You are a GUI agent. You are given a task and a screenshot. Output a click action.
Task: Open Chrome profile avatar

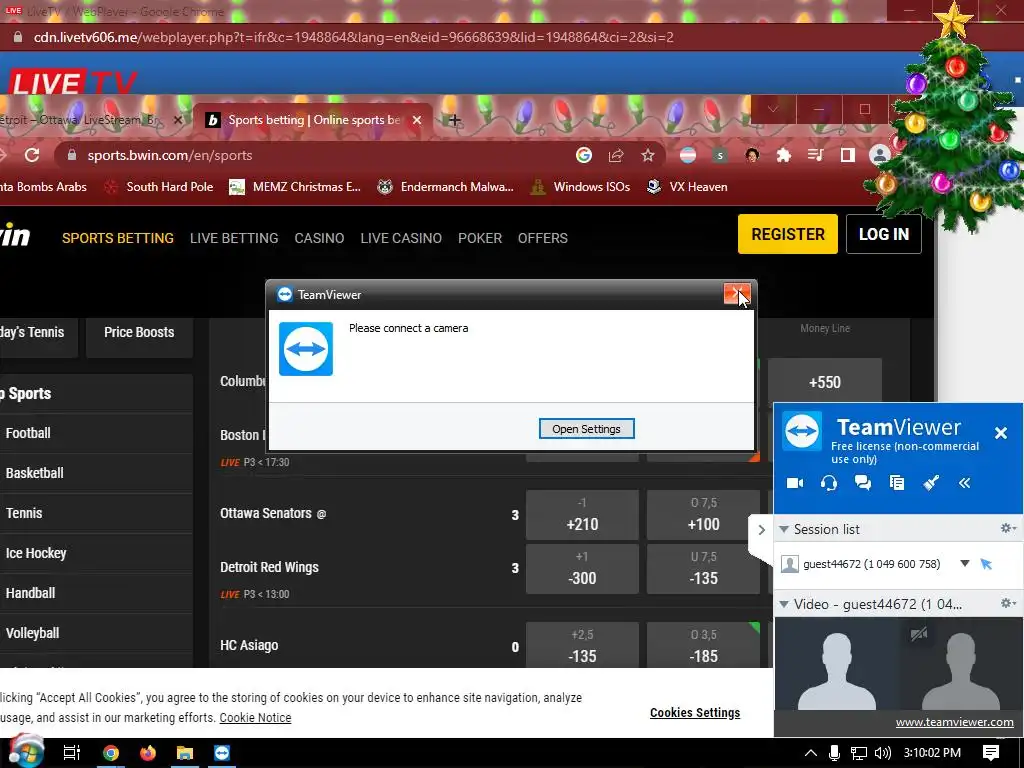pos(880,155)
